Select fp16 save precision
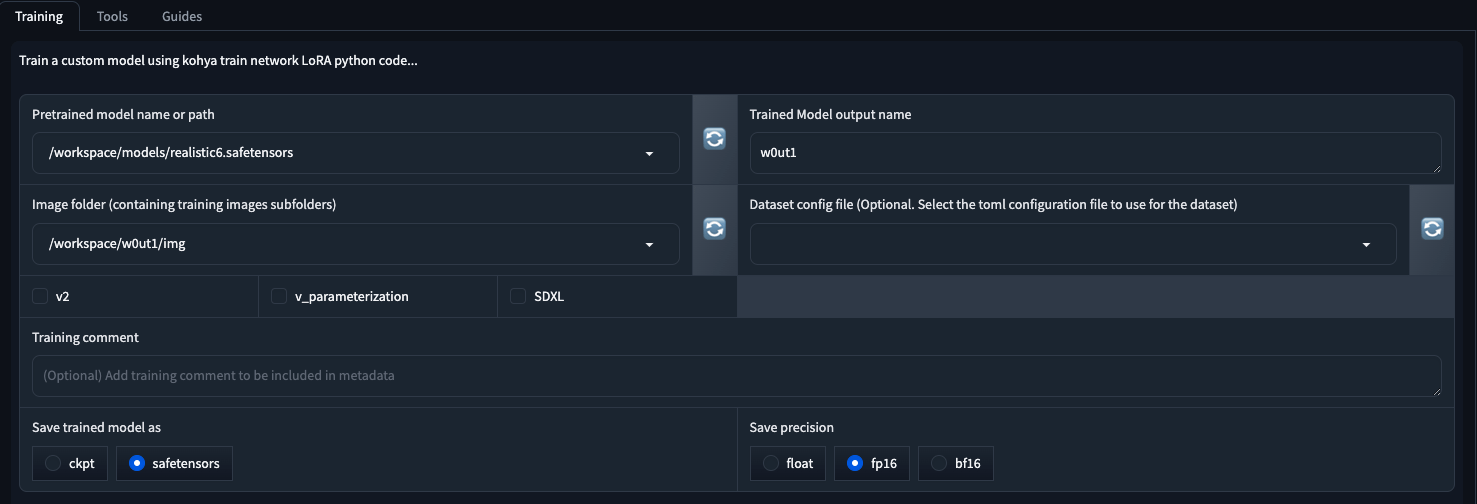This screenshot has width=1477, height=504. tap(854, 464)
